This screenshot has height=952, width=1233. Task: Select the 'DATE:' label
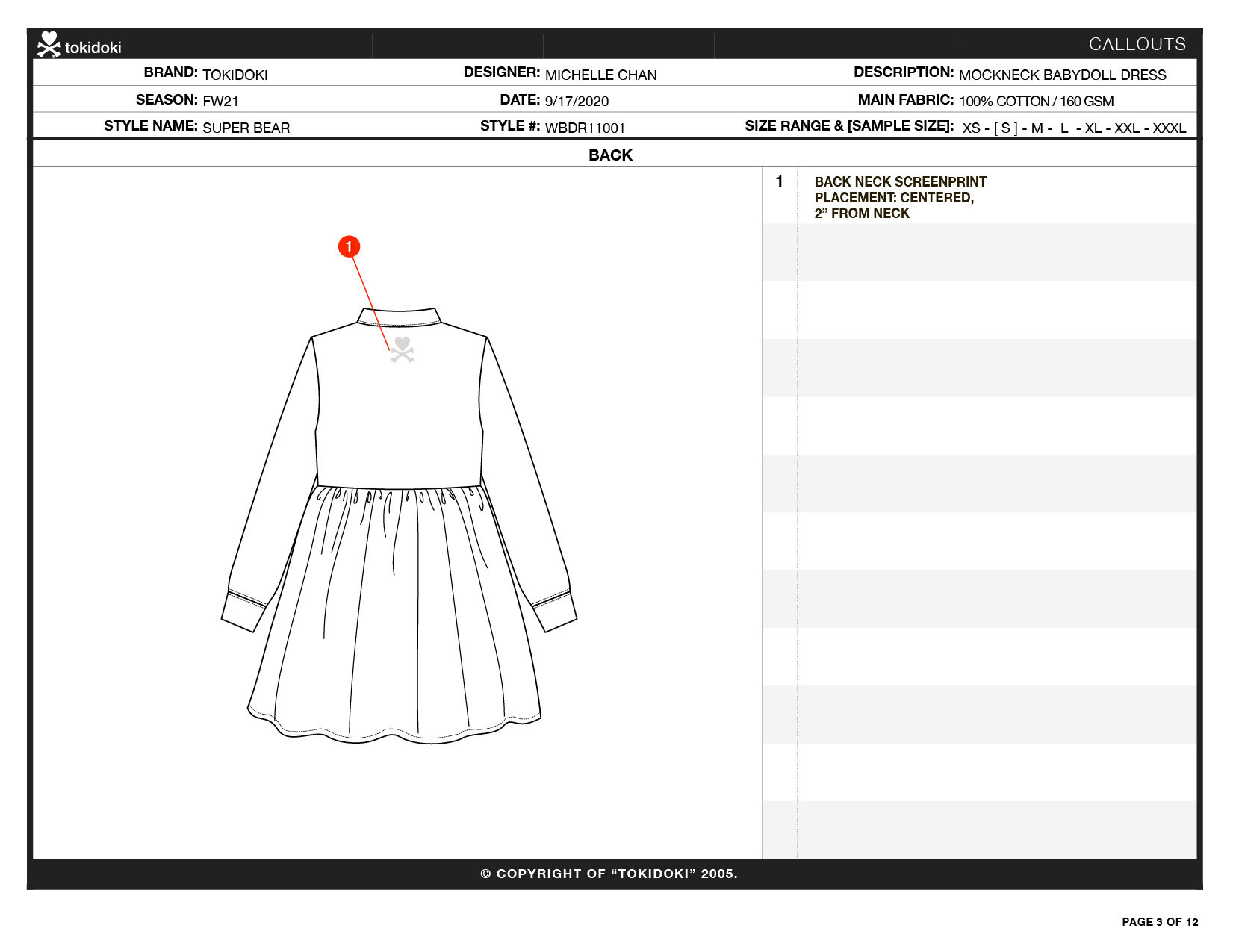coord(520,99)
